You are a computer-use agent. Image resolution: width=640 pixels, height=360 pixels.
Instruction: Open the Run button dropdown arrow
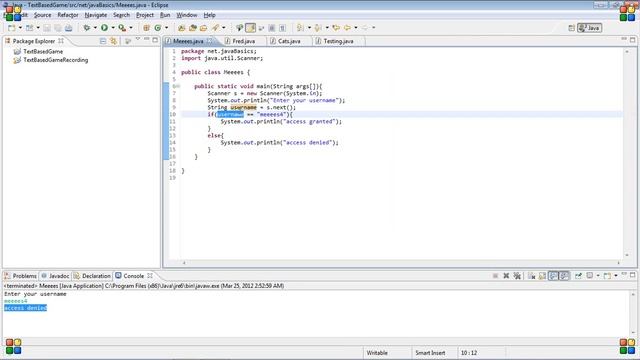[113, 28]
